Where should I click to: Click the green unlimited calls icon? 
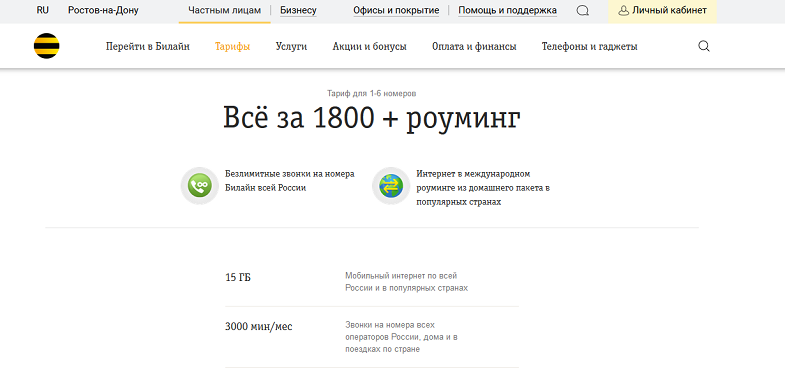click(200, 186)
